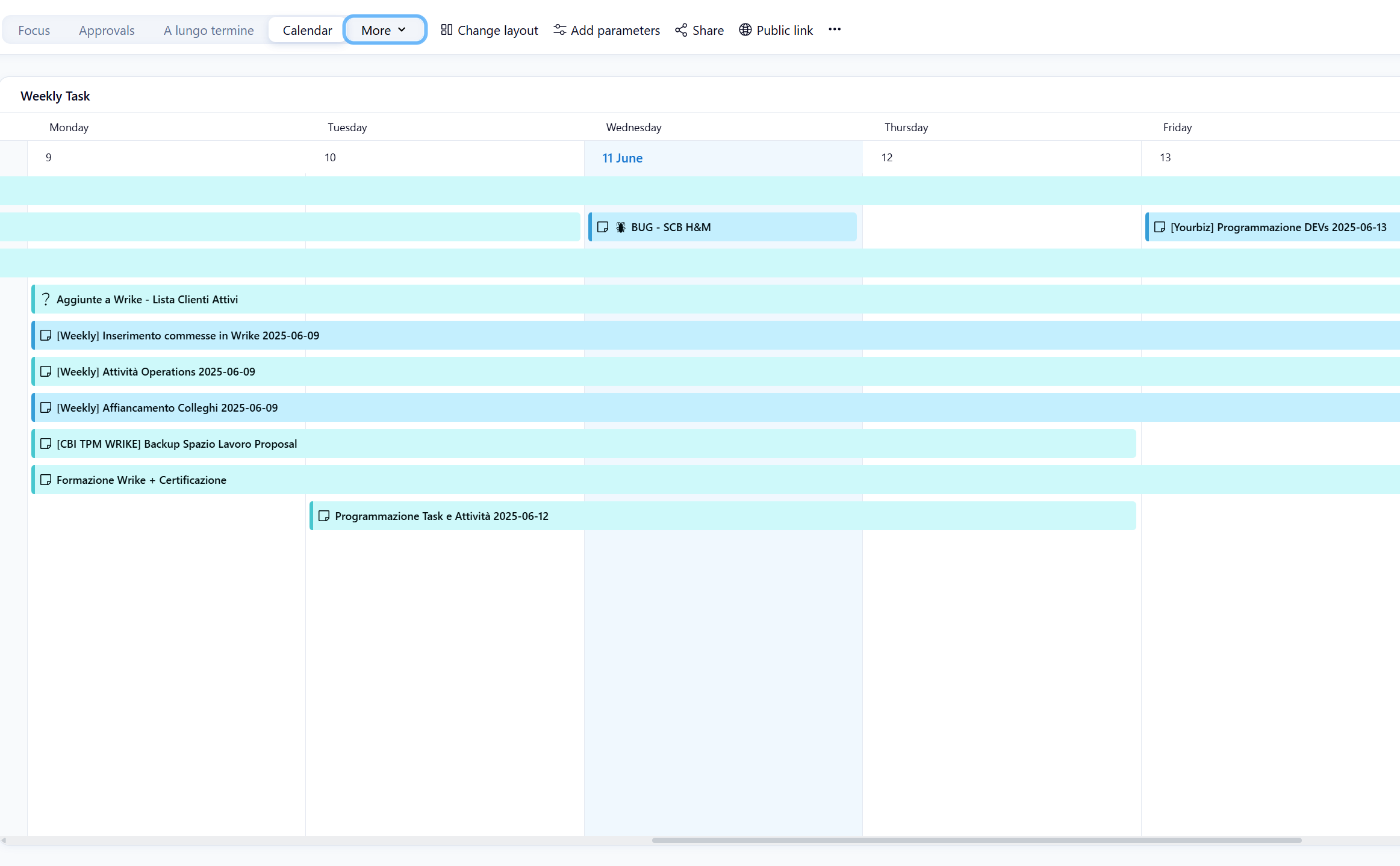Click the Public link globe icon
Viewport: 1400px width, 866px height.
[745, 29]
